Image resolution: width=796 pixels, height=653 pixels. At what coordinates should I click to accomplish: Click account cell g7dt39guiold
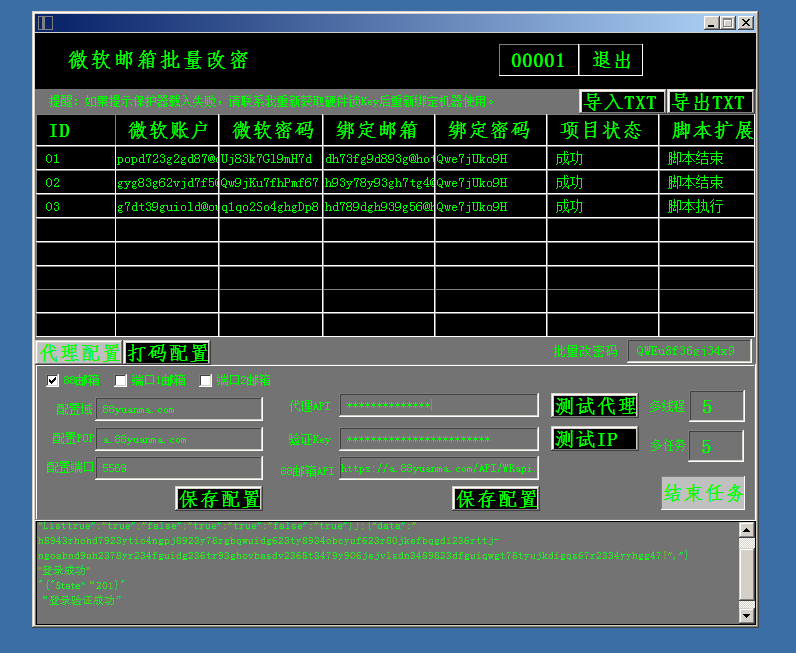(x=168, y=207)
